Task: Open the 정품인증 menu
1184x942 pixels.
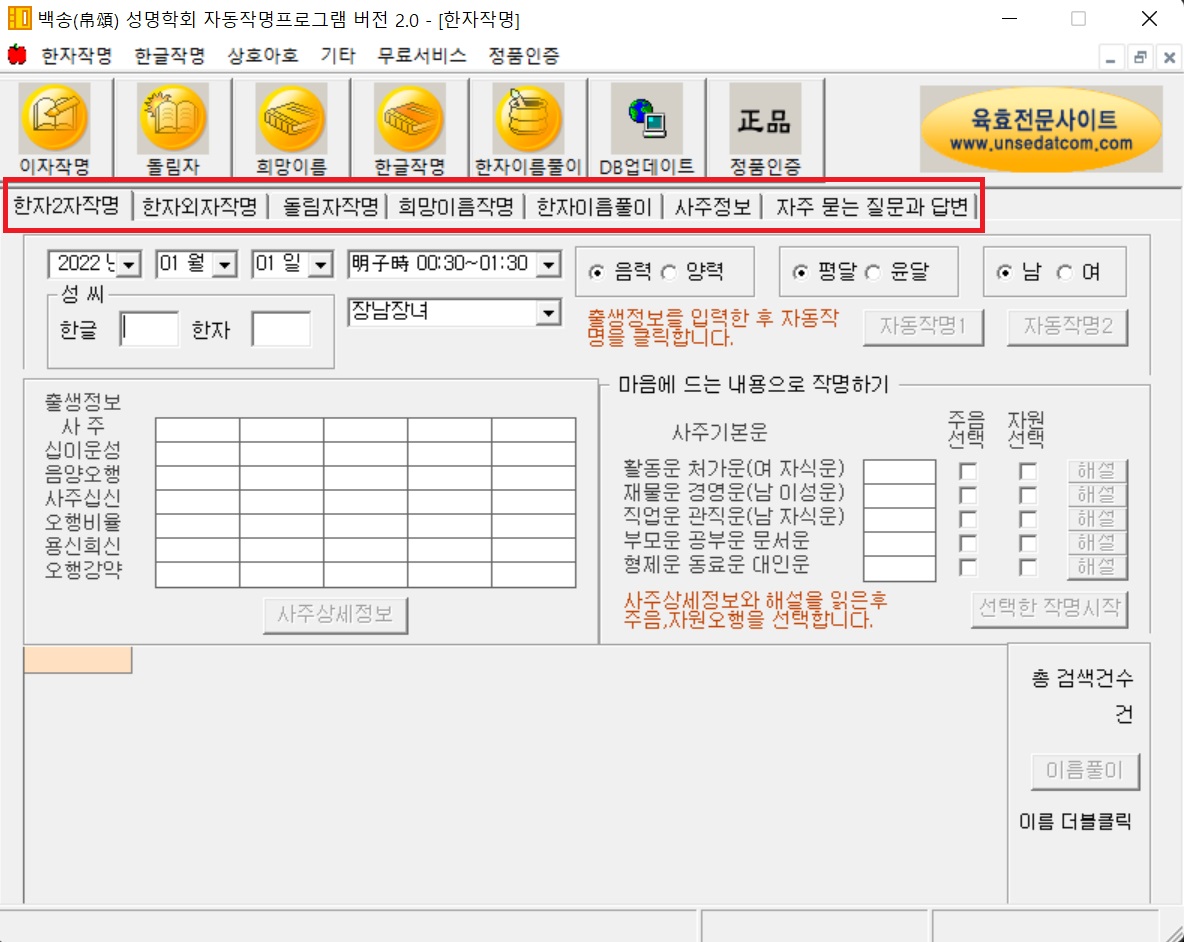Action: click(x=524, y=55)
